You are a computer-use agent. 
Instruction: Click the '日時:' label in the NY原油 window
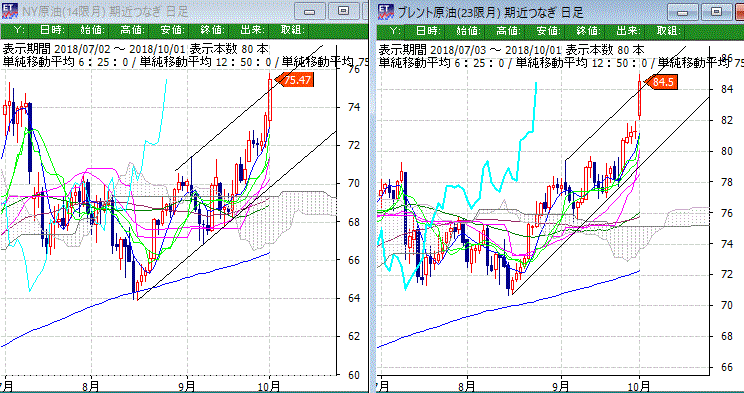(x=52, y=31)
